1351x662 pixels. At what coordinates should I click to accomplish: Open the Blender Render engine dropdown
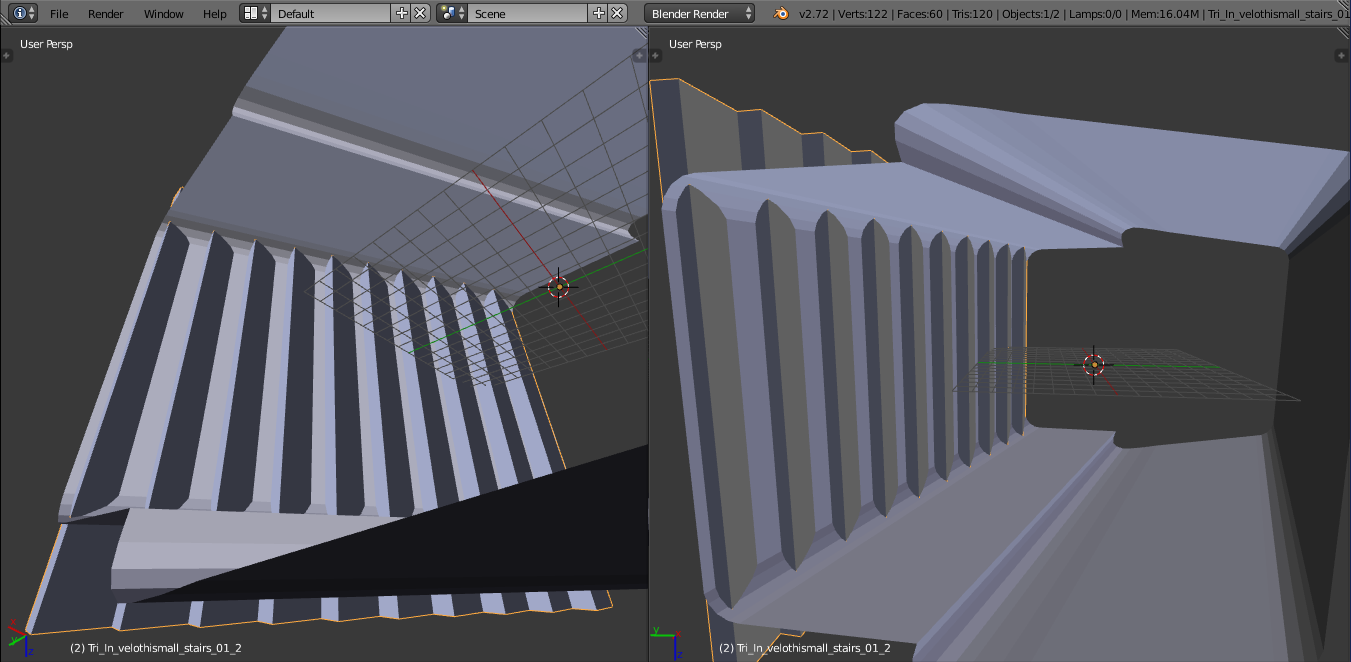700,13
